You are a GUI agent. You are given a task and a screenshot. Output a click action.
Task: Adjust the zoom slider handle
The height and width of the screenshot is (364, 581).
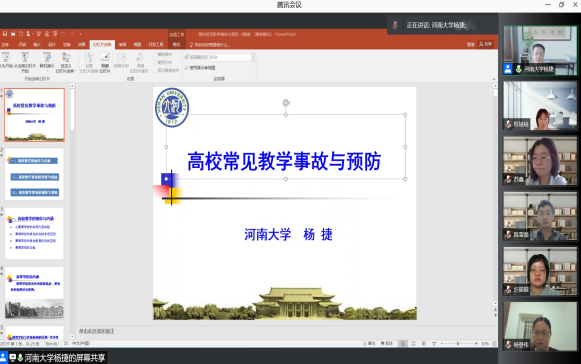click(x=458, y=344)
